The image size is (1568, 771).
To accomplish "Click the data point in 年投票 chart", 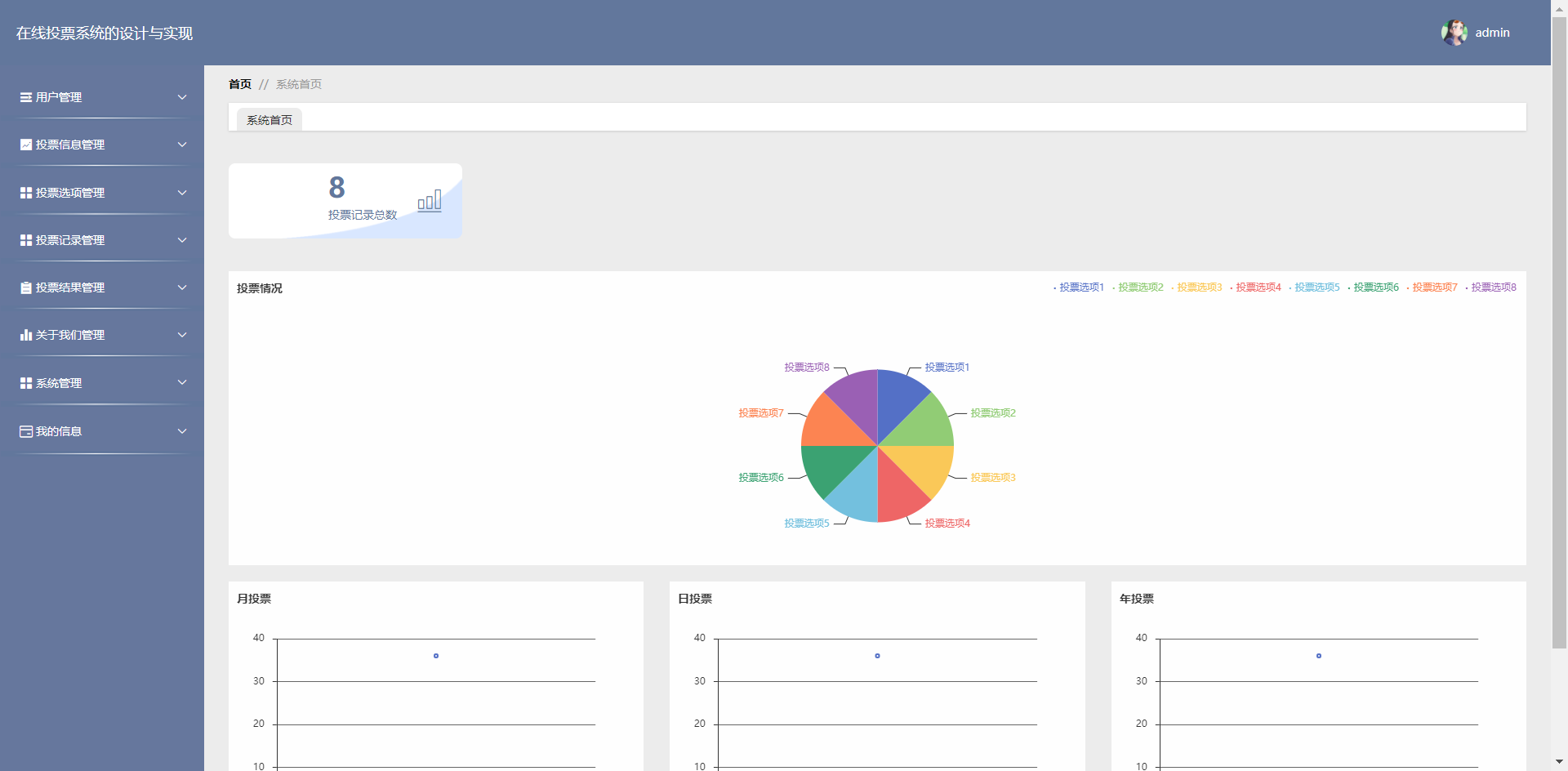I will [1319, 656].
